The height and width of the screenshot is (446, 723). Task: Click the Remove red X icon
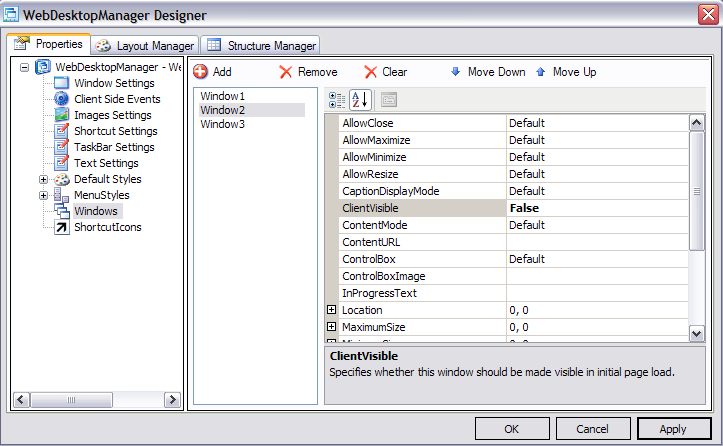[286, 72]
